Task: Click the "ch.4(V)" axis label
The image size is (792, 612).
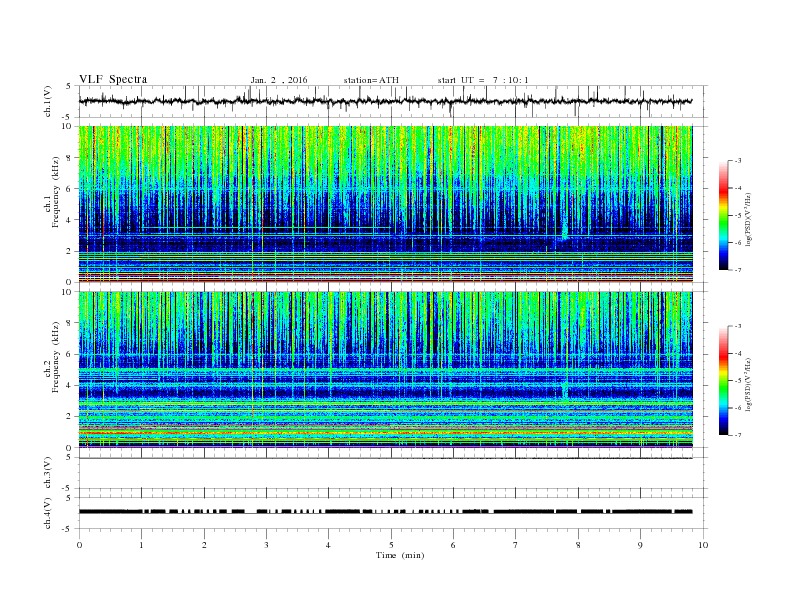Action: click(x=48, y=513)
